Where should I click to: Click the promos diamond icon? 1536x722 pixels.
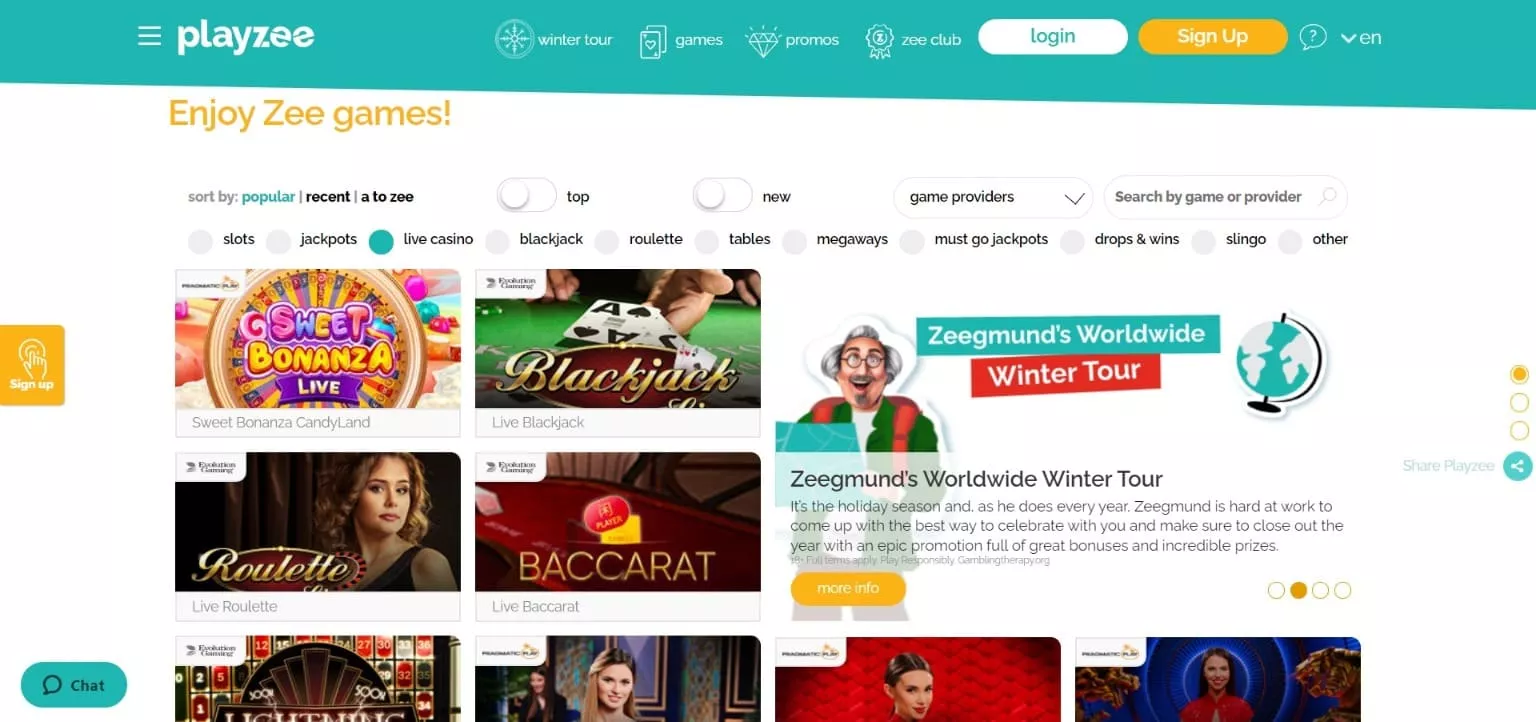(763, 41)
